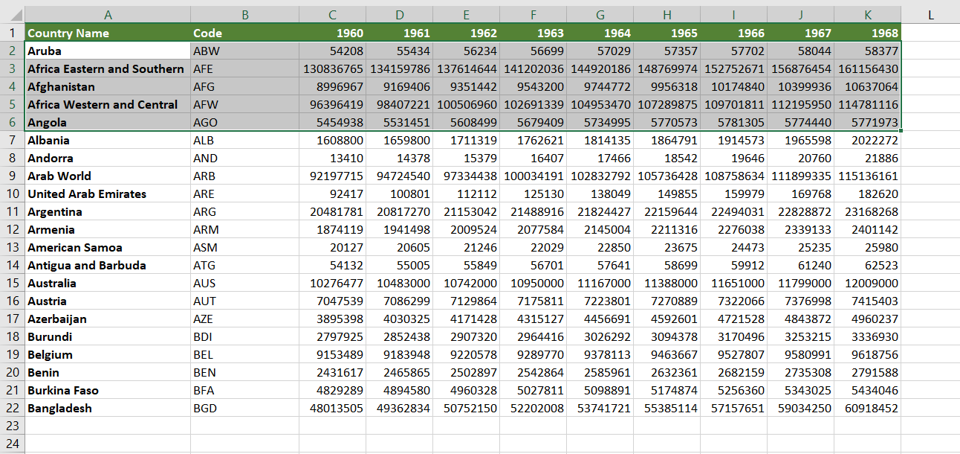Click the code cell 'BGD'
Image resolution: width=960 pixels, height=454 pixels.
click(245, 408)
